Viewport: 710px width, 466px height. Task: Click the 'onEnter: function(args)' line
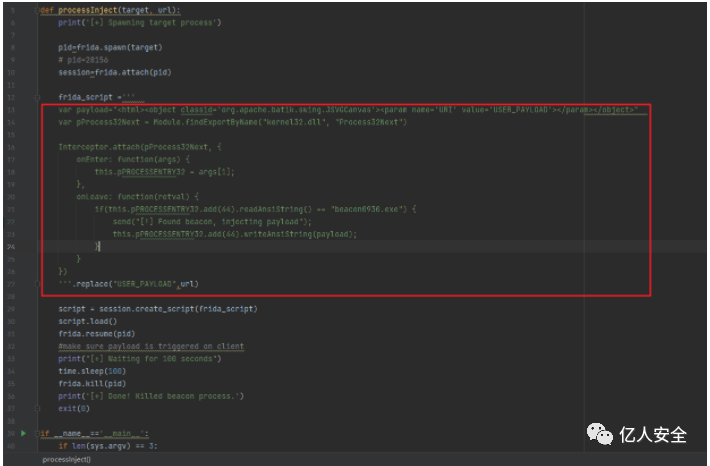[x=133, y=159]
